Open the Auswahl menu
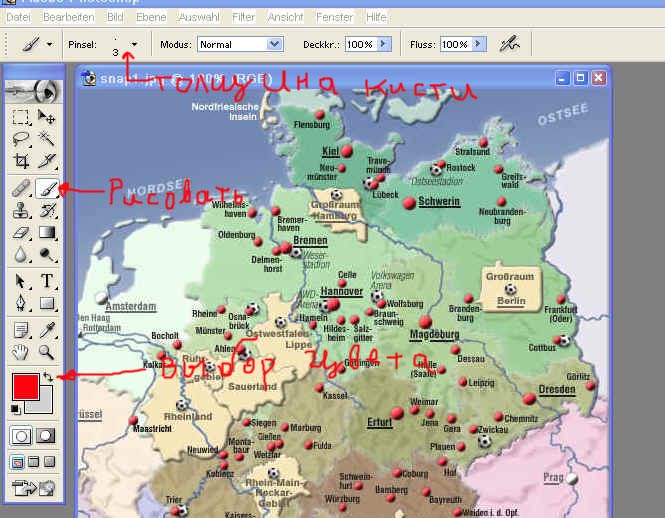Image resolution: width=665 pixels, height=518 pixels. tap(199, 17)
